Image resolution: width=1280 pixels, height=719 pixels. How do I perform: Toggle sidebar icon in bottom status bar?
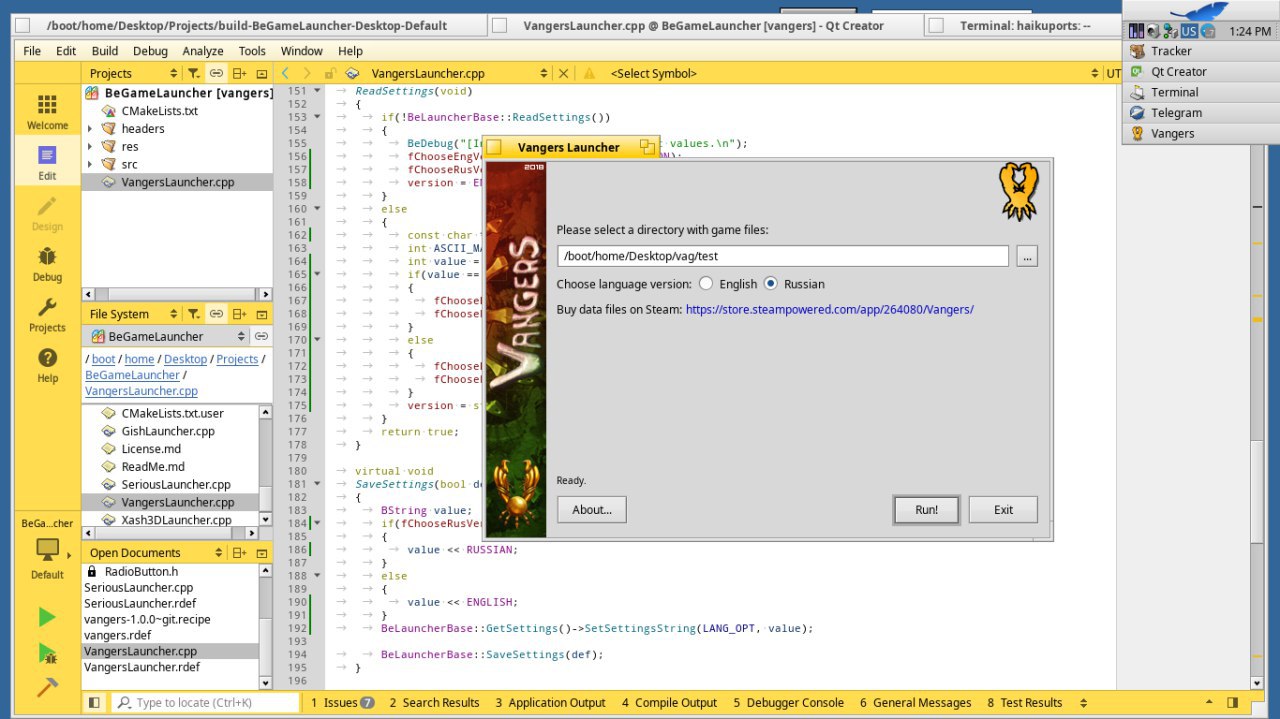pyautogui.click(x=94, y=702)
